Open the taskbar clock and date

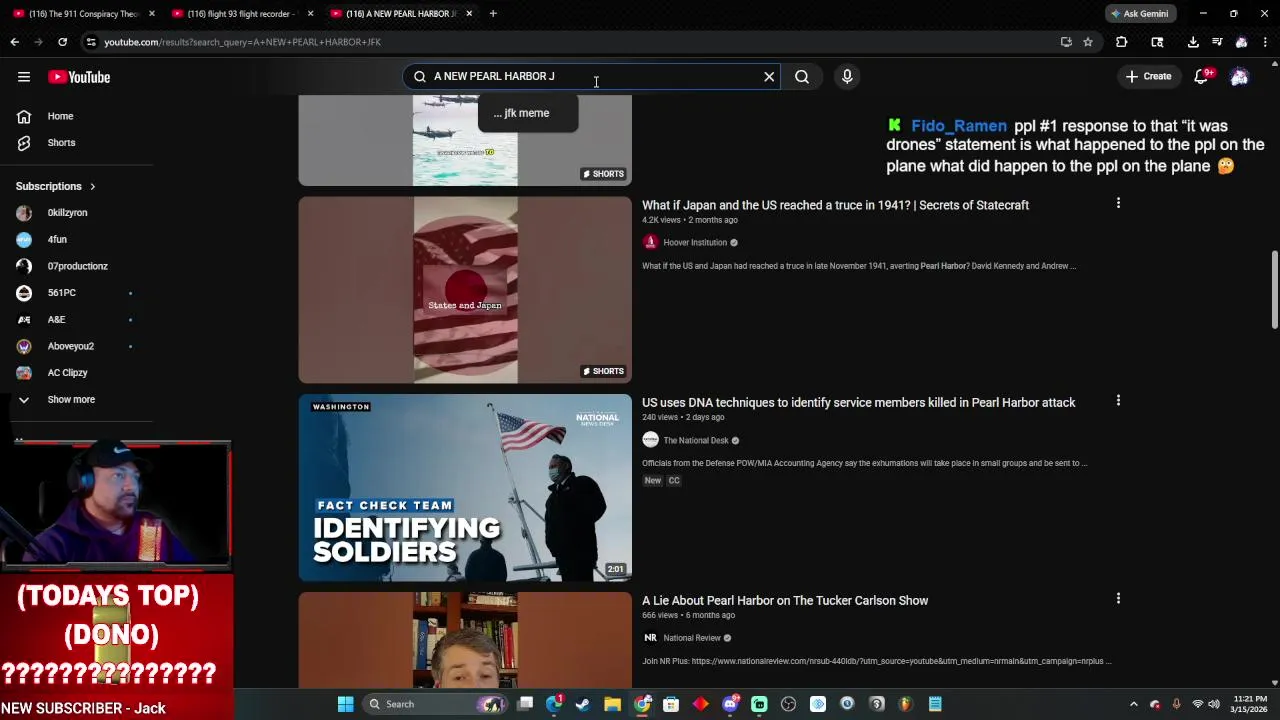[1250, 704]
